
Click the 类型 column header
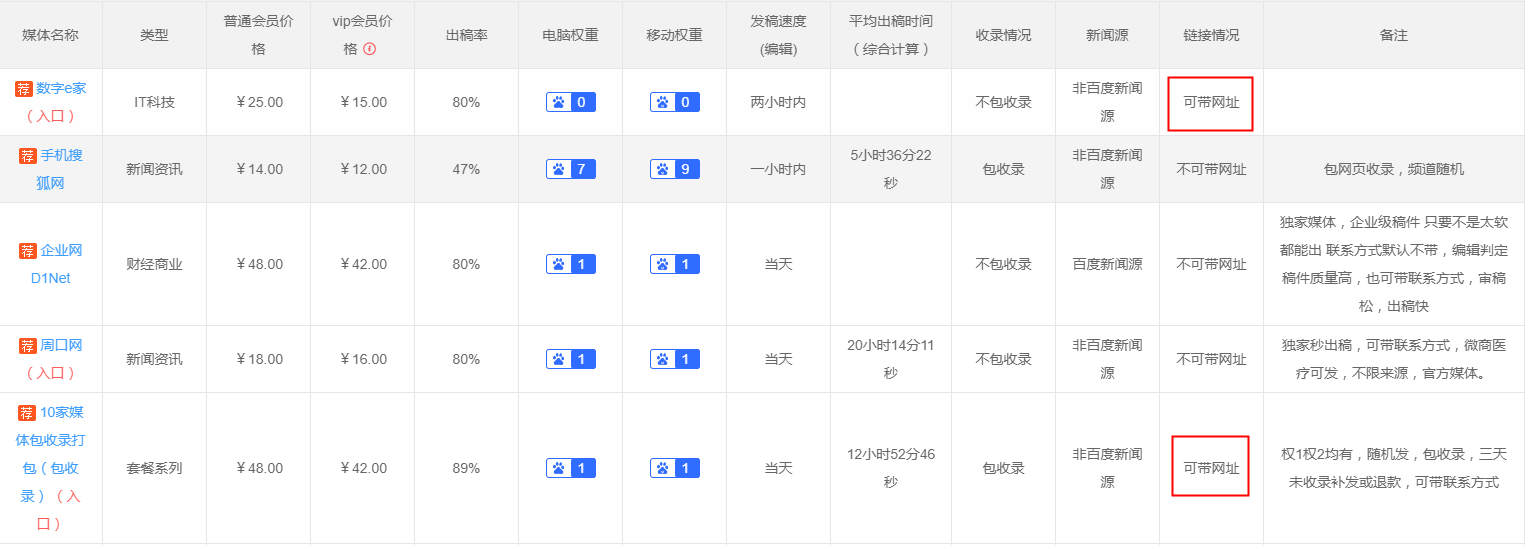[x=154, y=35]
